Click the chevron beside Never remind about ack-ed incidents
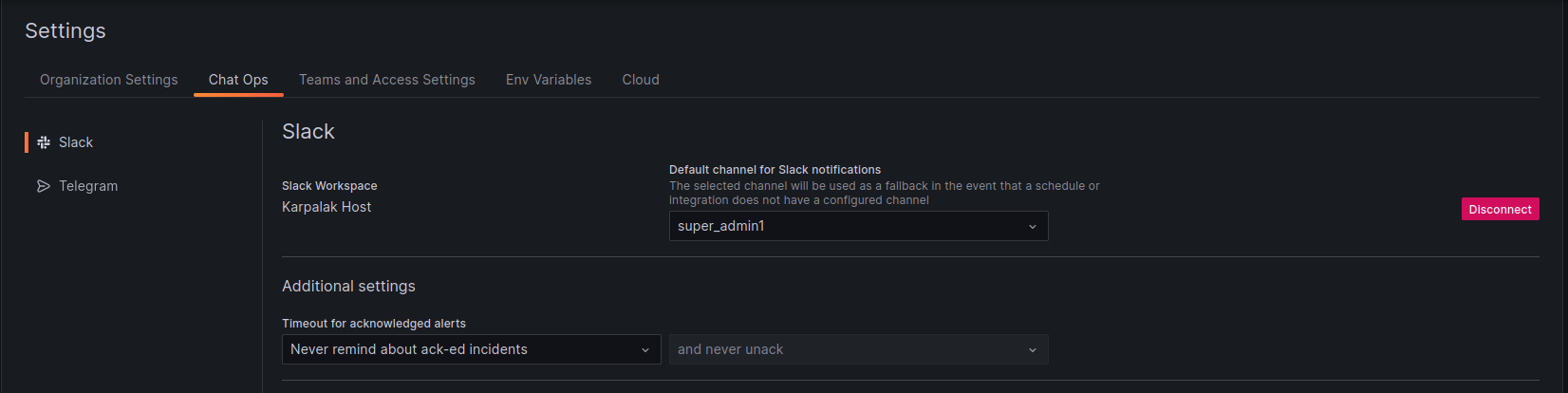Screen dimensions: 1568x393 [645, 350]
